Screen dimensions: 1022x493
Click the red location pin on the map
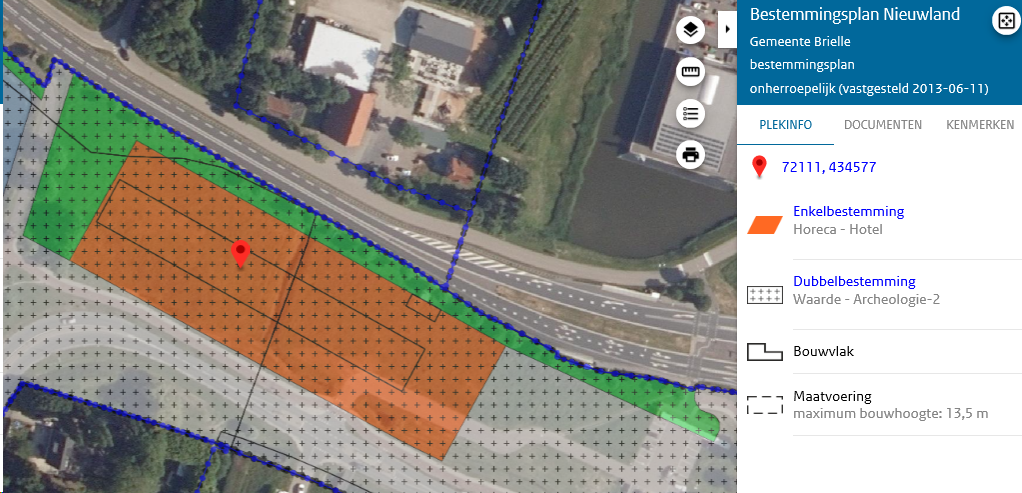point(241,254)
